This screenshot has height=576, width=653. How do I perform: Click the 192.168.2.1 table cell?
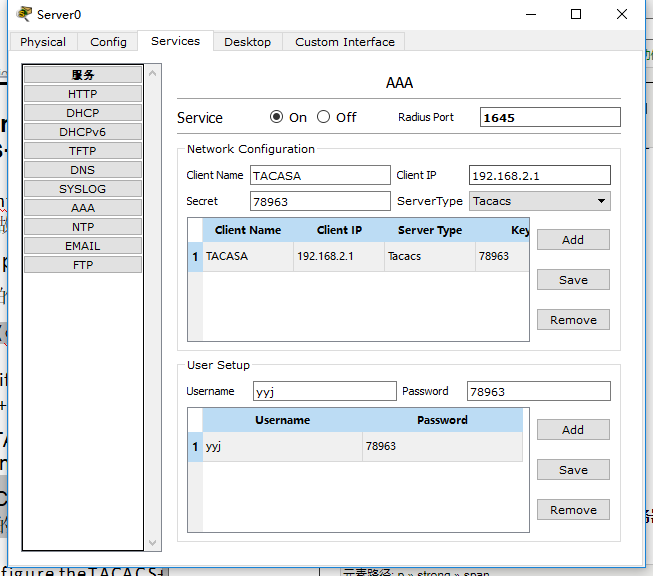pyautogui.click(x=339, y=257)
